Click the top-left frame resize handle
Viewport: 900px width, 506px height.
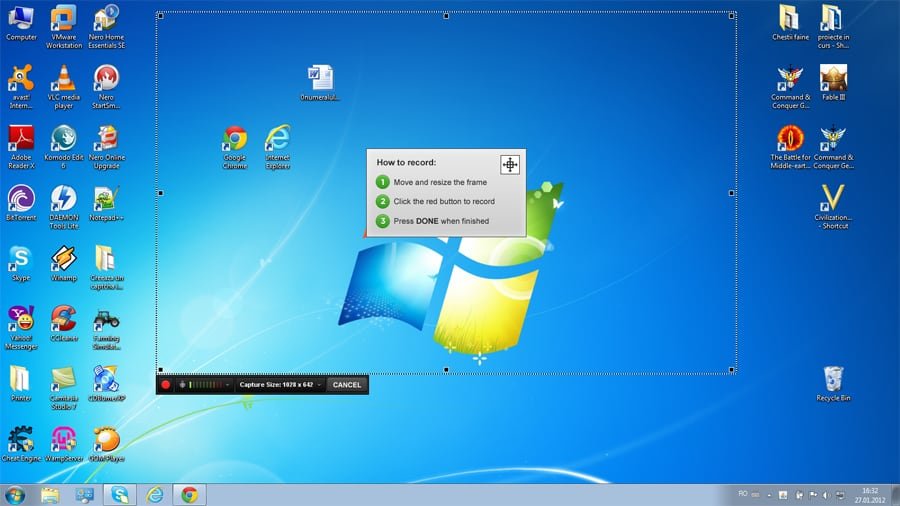(160, 16)
